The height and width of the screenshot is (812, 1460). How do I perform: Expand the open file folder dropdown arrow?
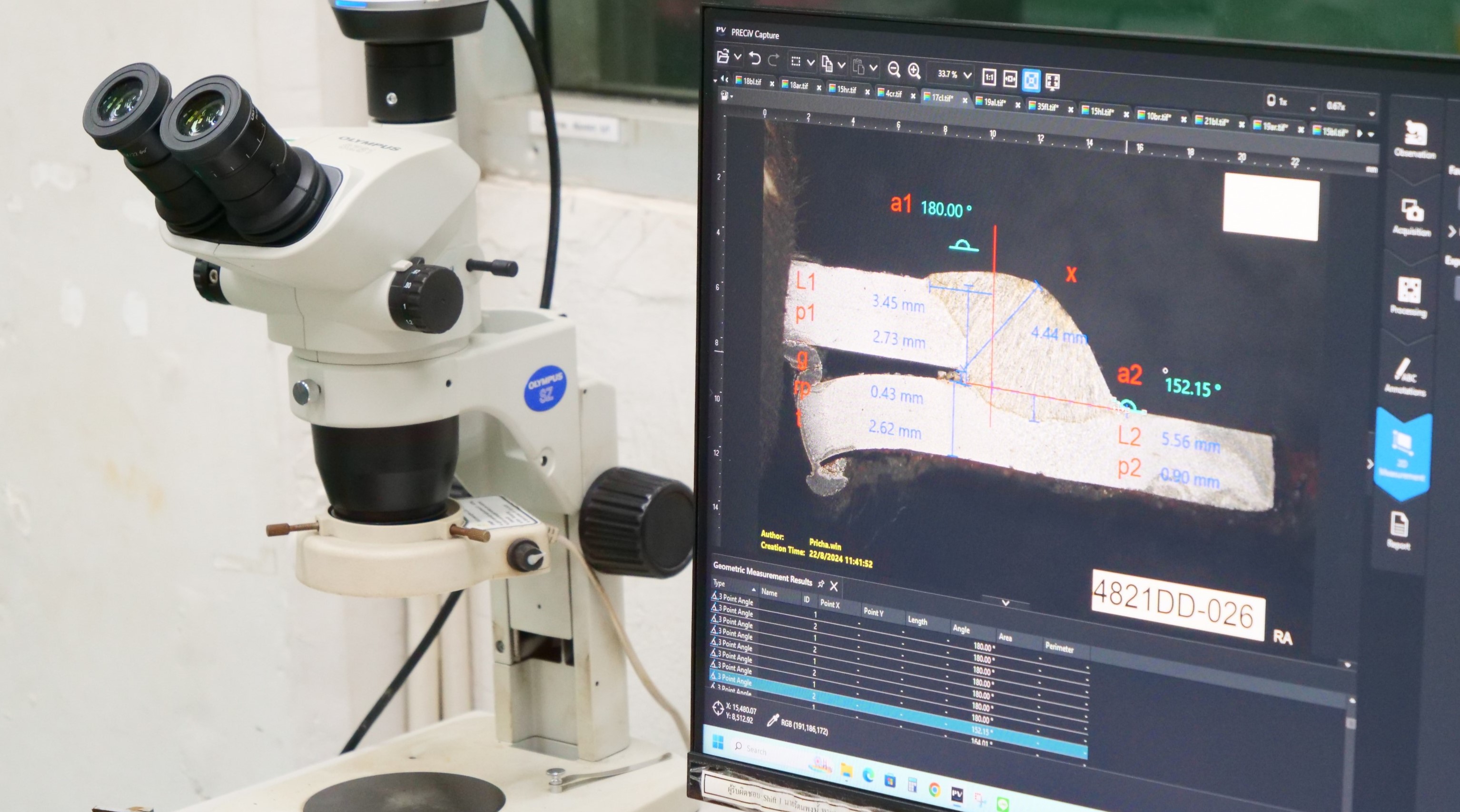(x=737, y=57)
